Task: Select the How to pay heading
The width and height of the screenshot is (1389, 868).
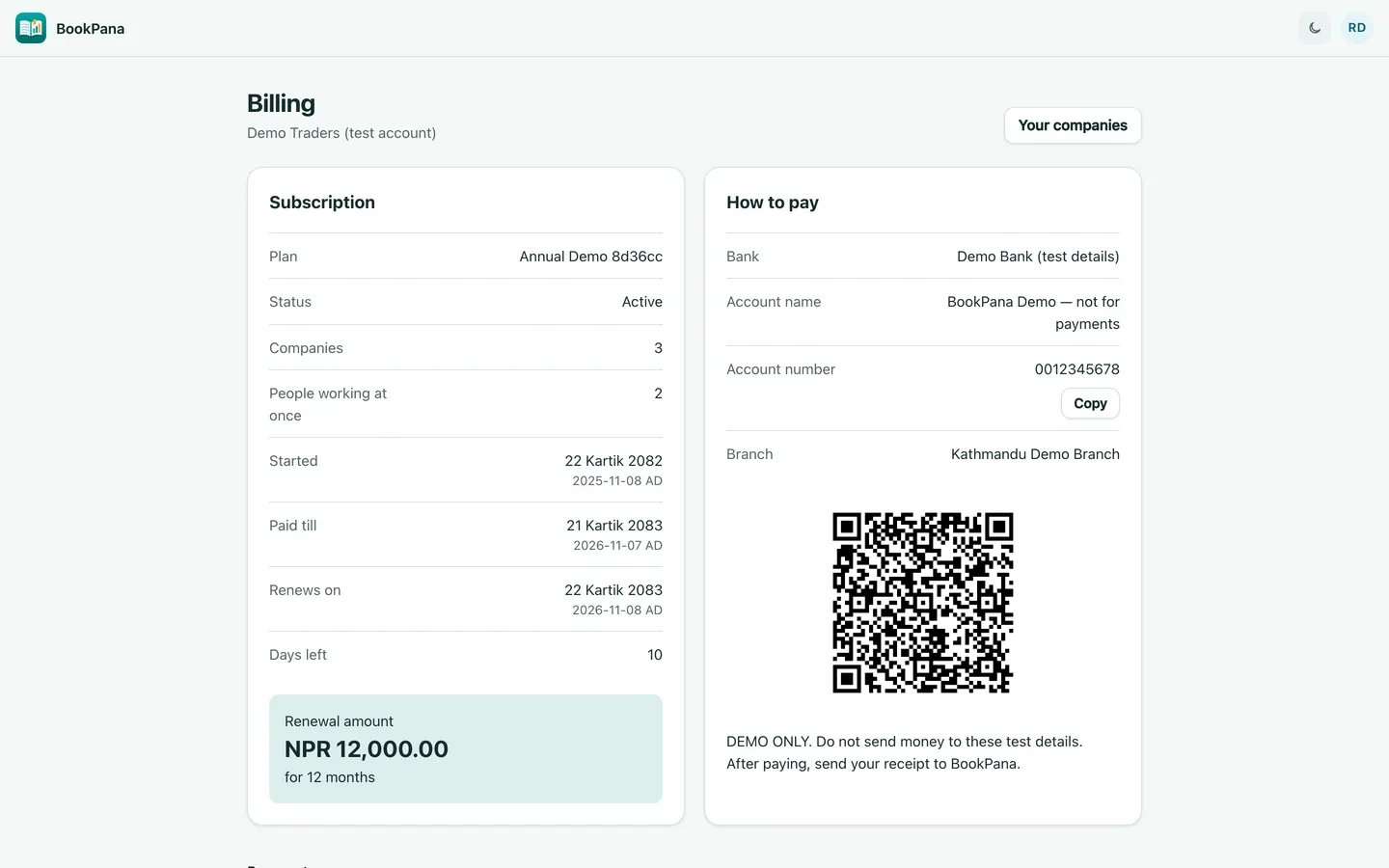Action: coord(773,203)
